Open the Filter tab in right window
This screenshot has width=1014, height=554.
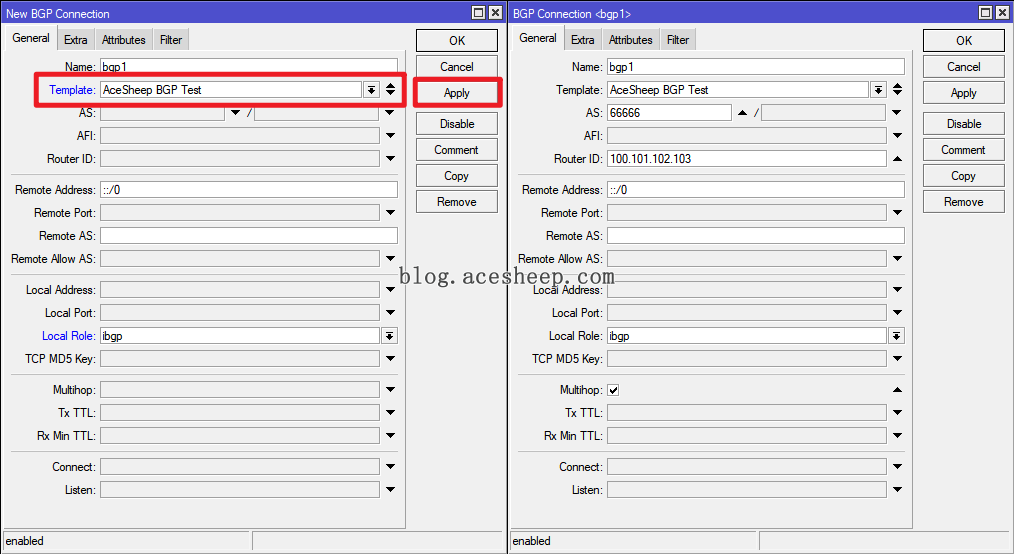point(678,40)
